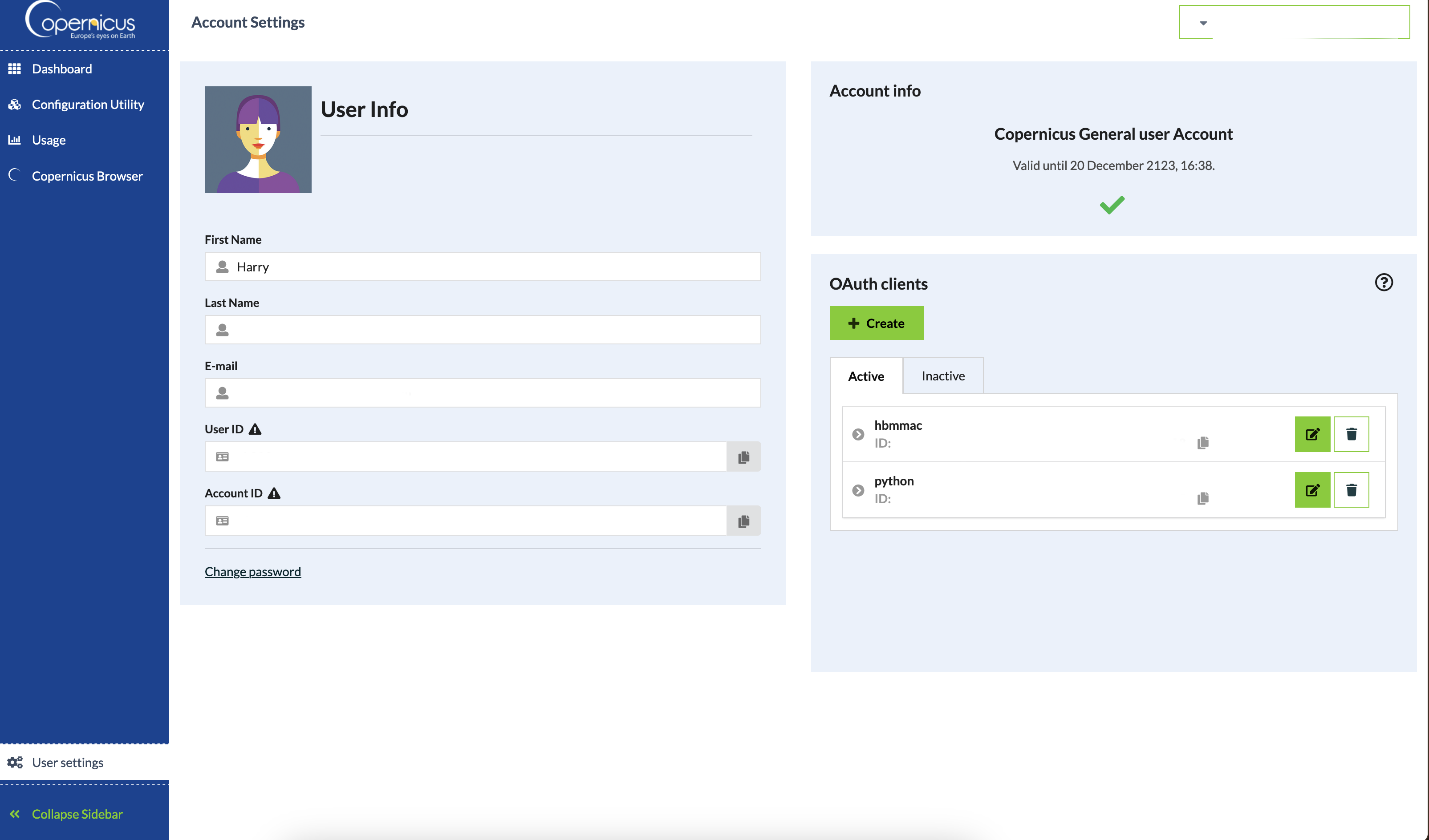The width and height of the screenshot is (1429, 840).
Task: Edit the hbmmac OAuth client
Action: (x=1313, y=434)
